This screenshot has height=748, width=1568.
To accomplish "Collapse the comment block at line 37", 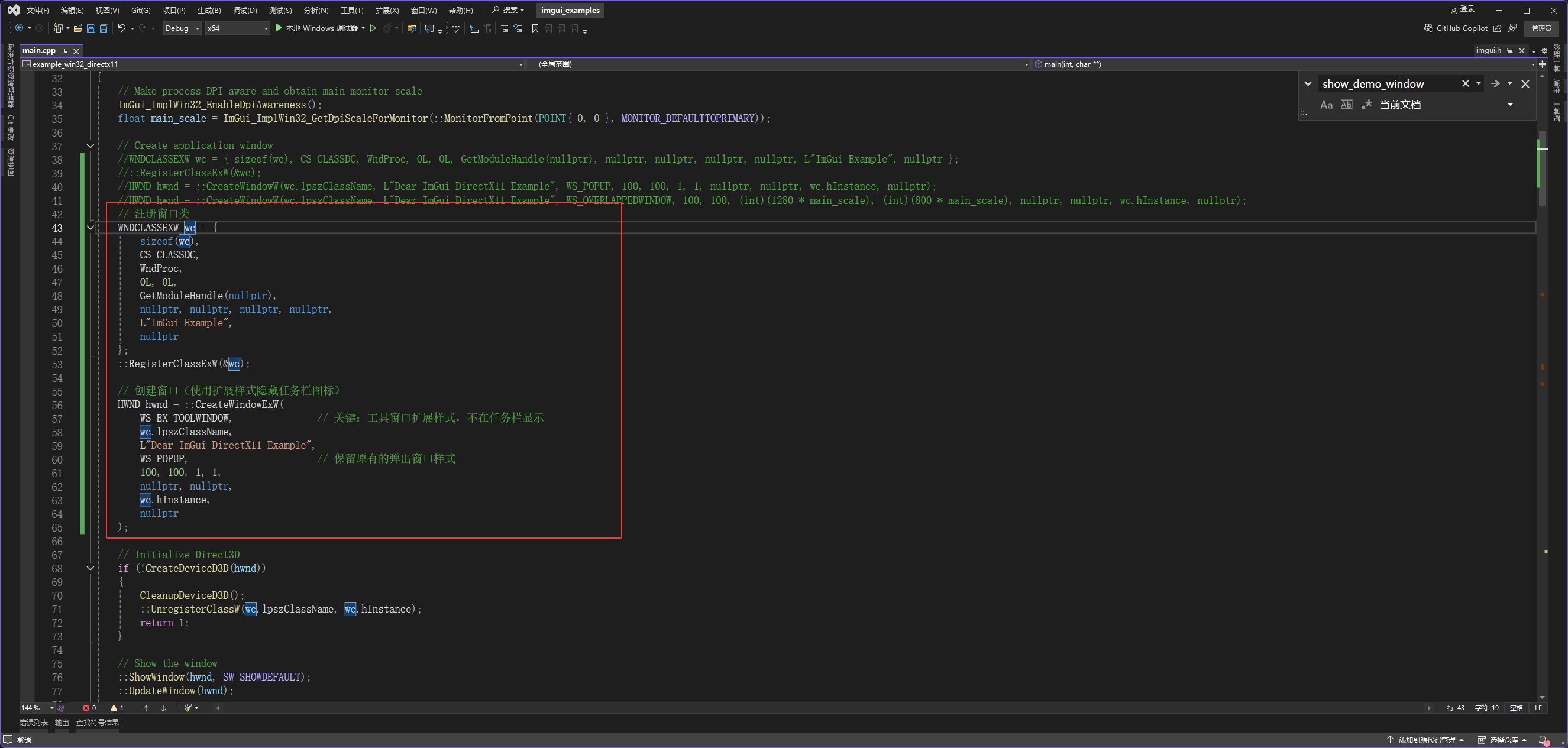I will 90,145.
